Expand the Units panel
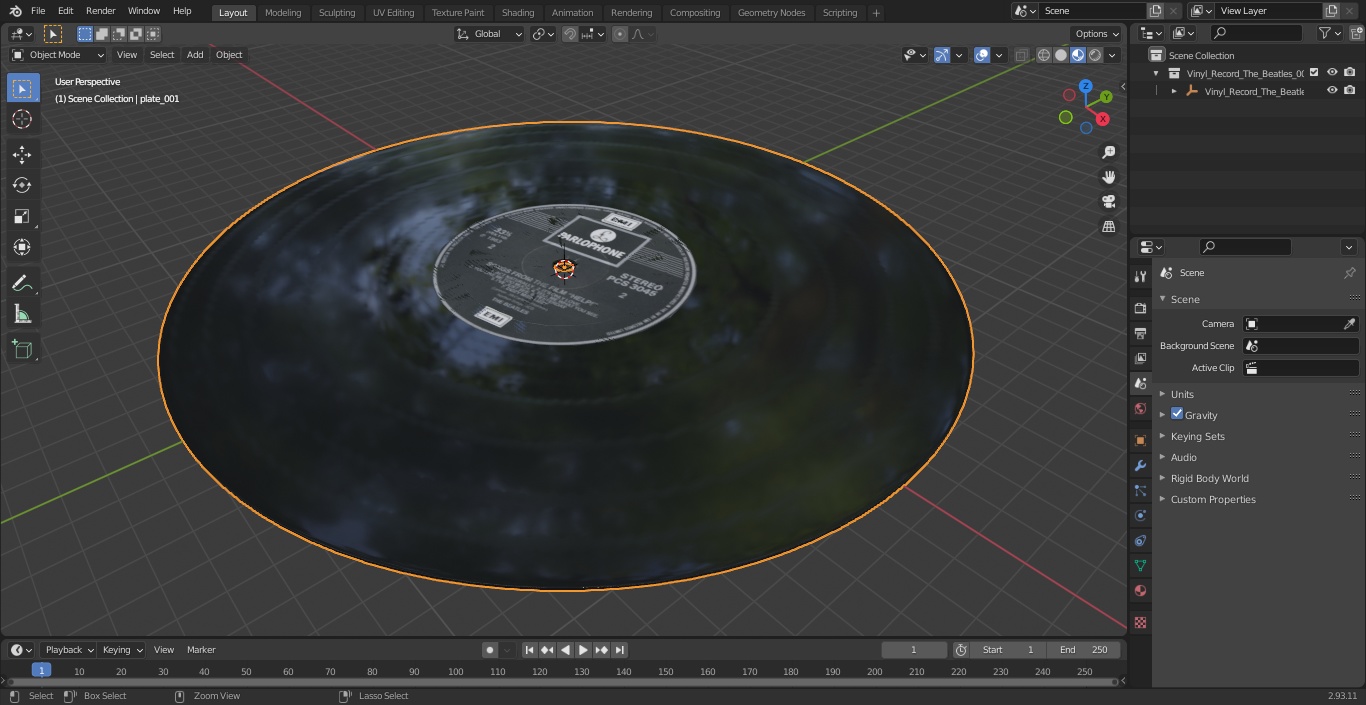 point(1182,394)
